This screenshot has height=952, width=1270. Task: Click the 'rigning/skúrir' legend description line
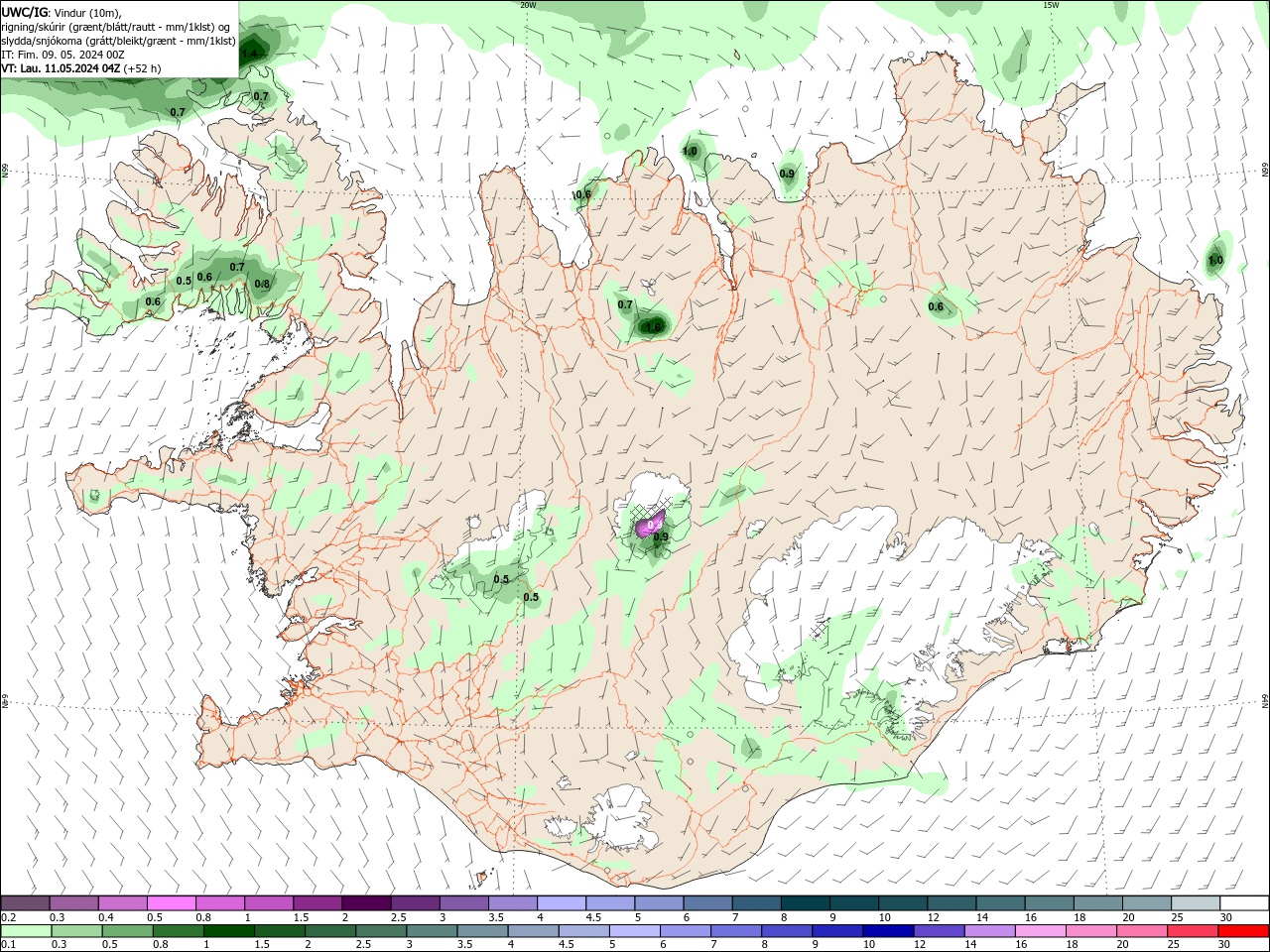[117, 26]
